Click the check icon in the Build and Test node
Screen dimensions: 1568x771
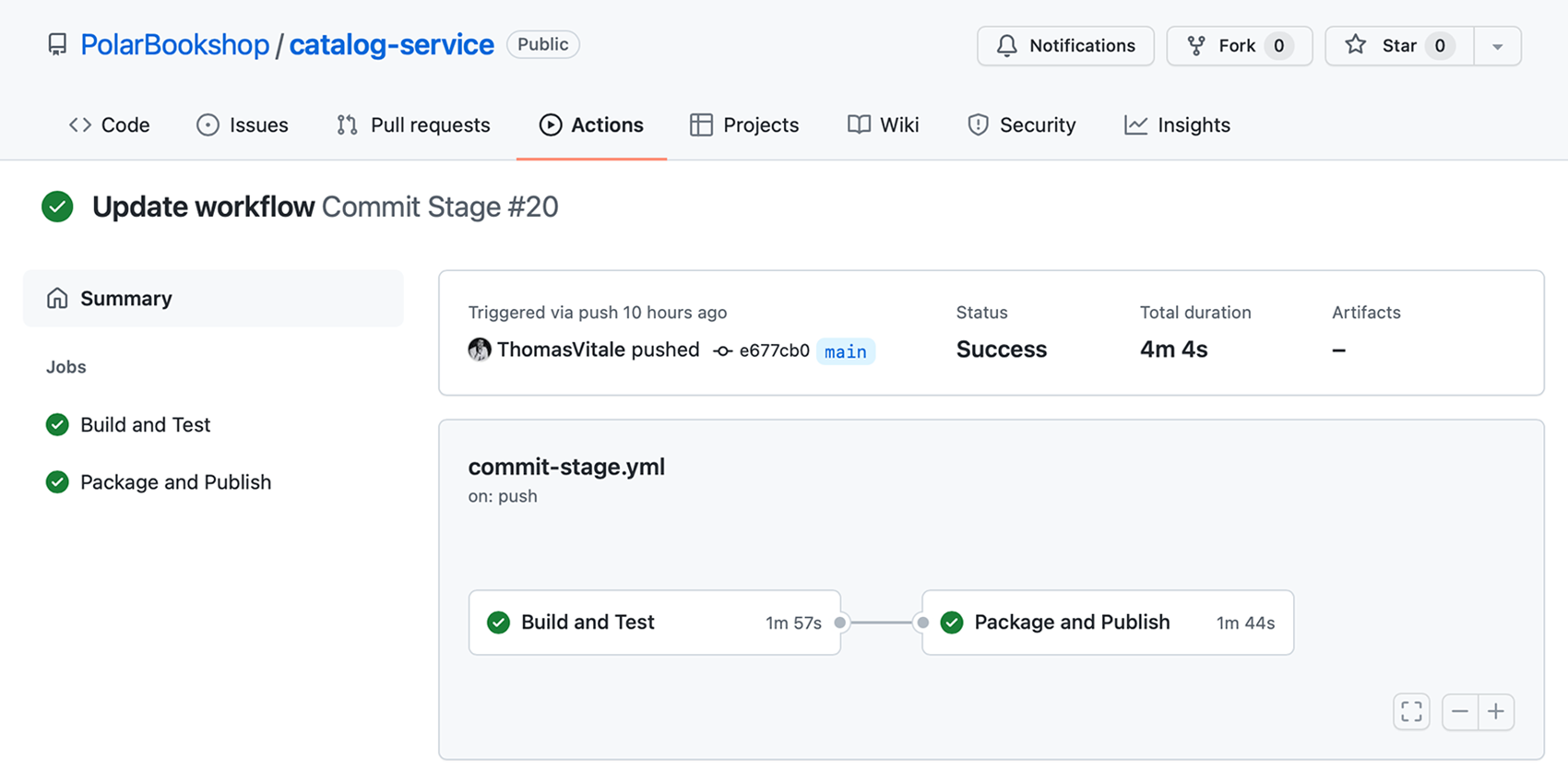pos(498,623)
